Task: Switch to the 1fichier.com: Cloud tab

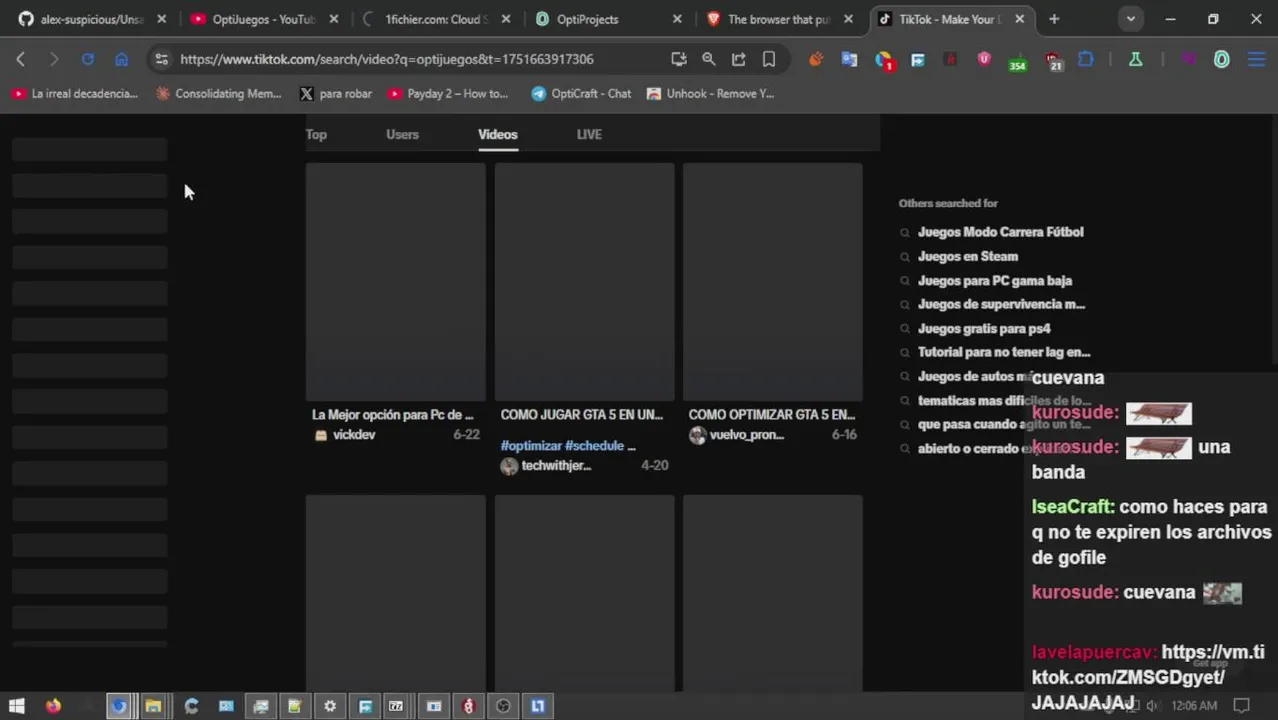Action: tap(436, 19)
